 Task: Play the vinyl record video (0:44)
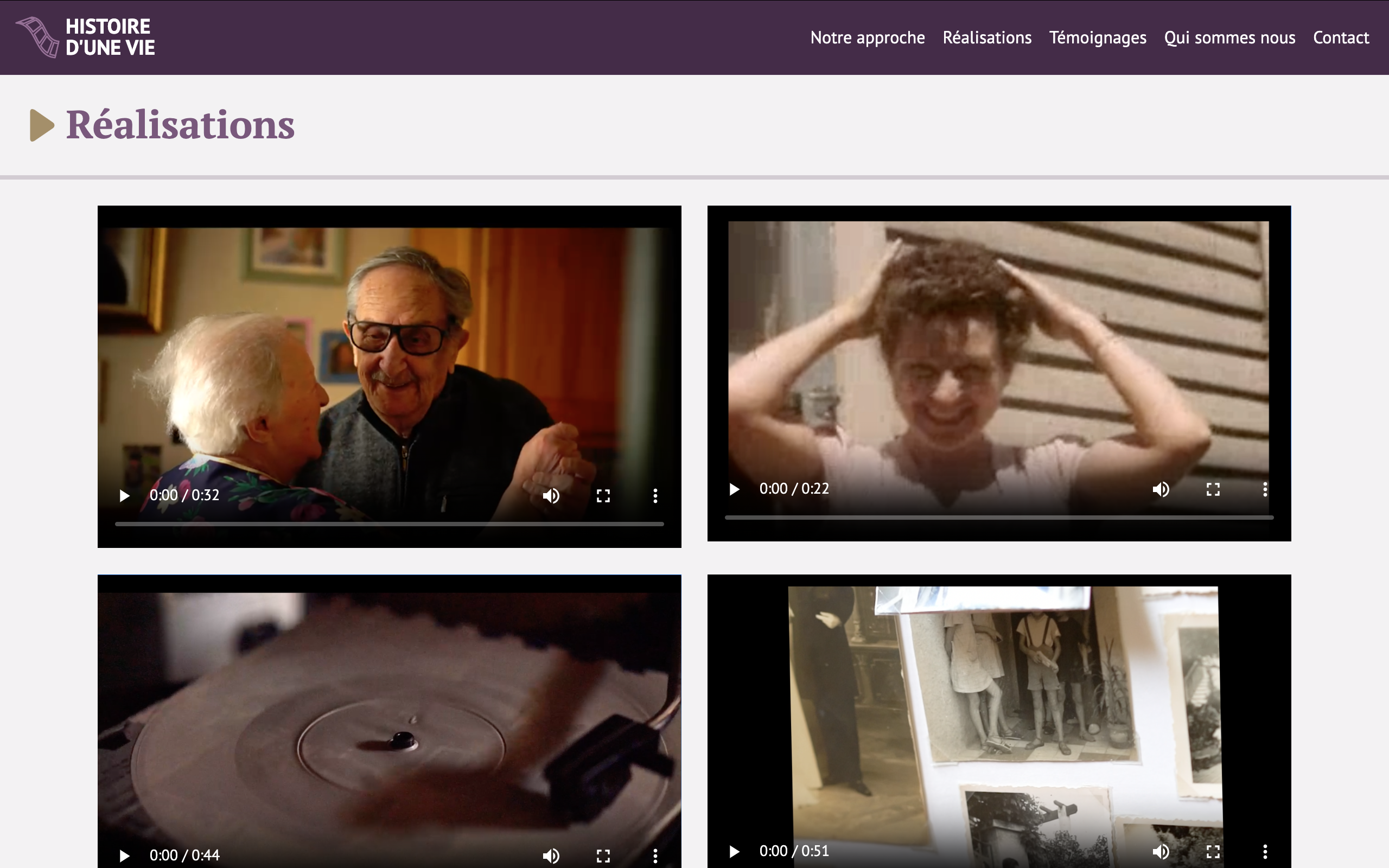tap(124, 856)
